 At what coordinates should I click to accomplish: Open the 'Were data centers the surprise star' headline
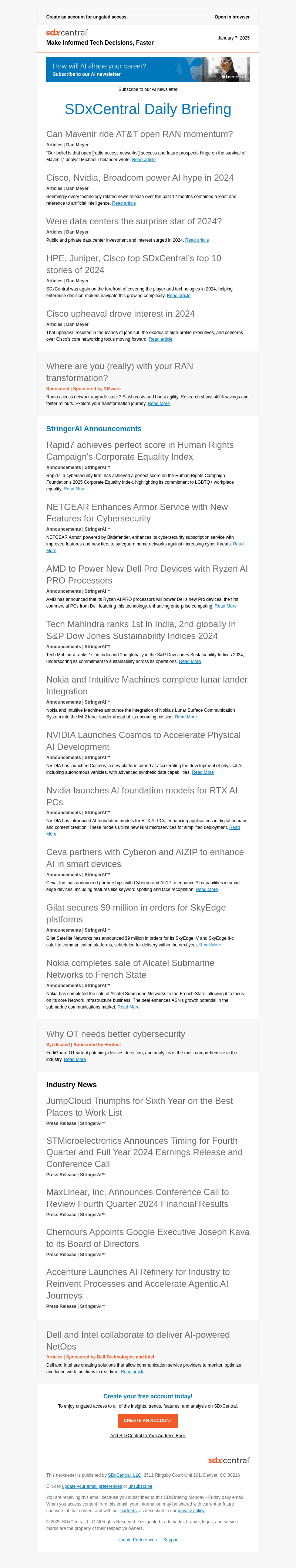[134, 221]
